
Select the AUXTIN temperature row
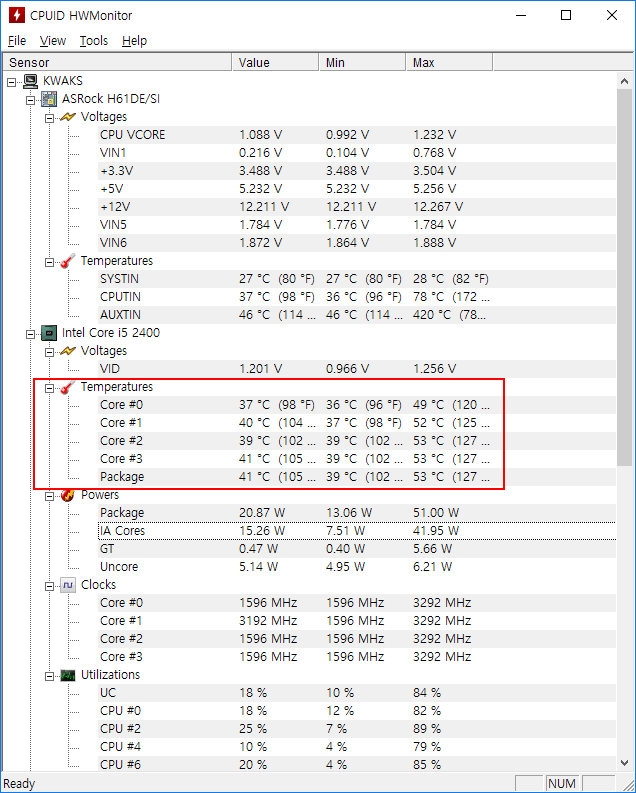click(357, 315)
